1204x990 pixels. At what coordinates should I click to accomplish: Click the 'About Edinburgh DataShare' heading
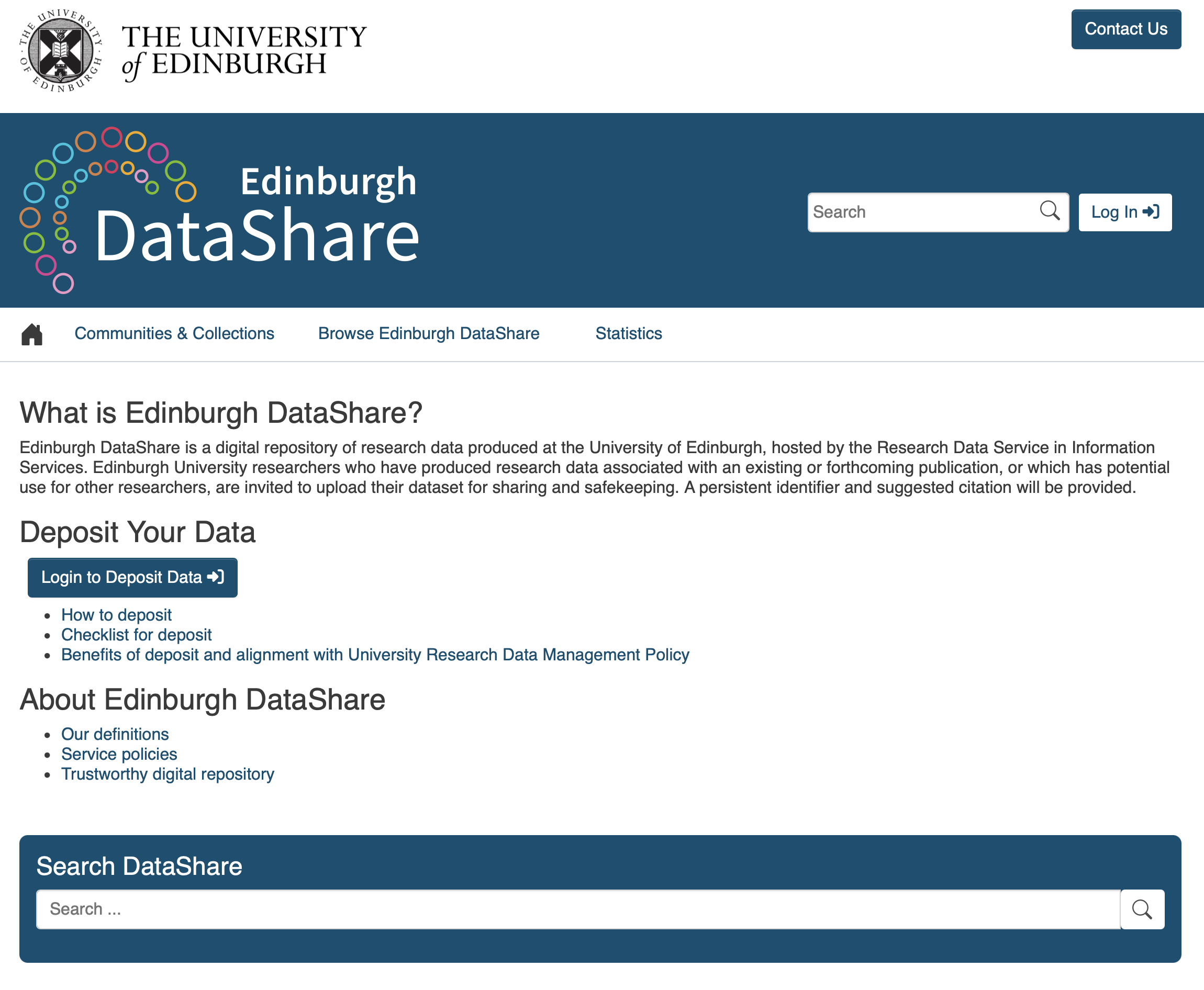click(203, 699)
